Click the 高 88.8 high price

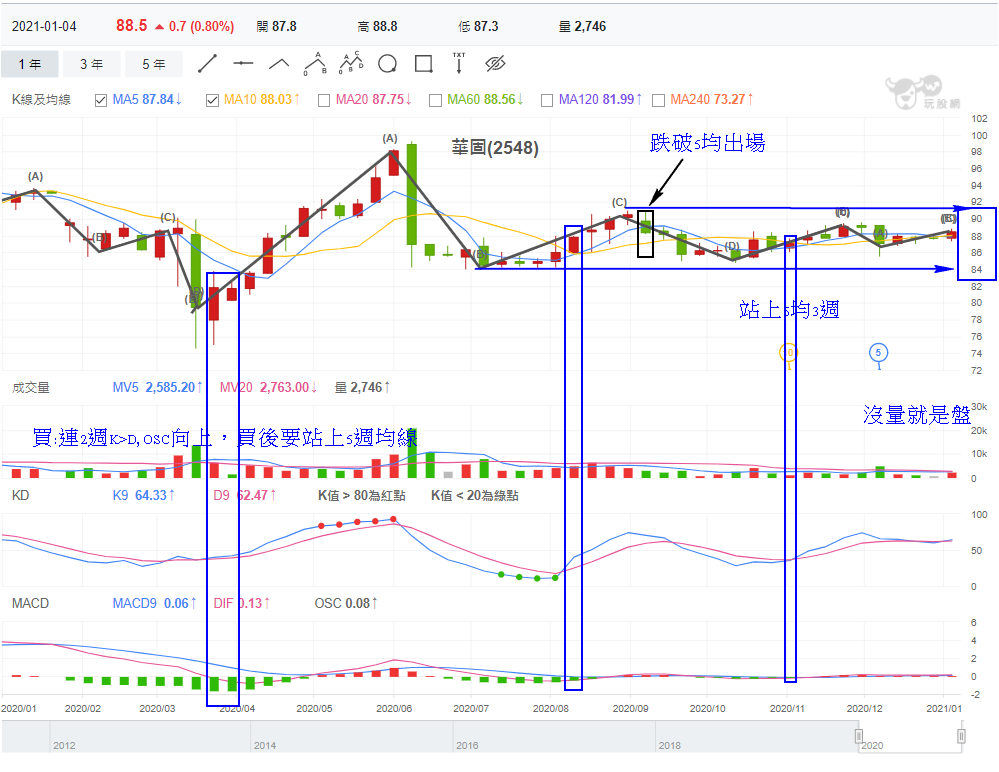click(377, 26)
